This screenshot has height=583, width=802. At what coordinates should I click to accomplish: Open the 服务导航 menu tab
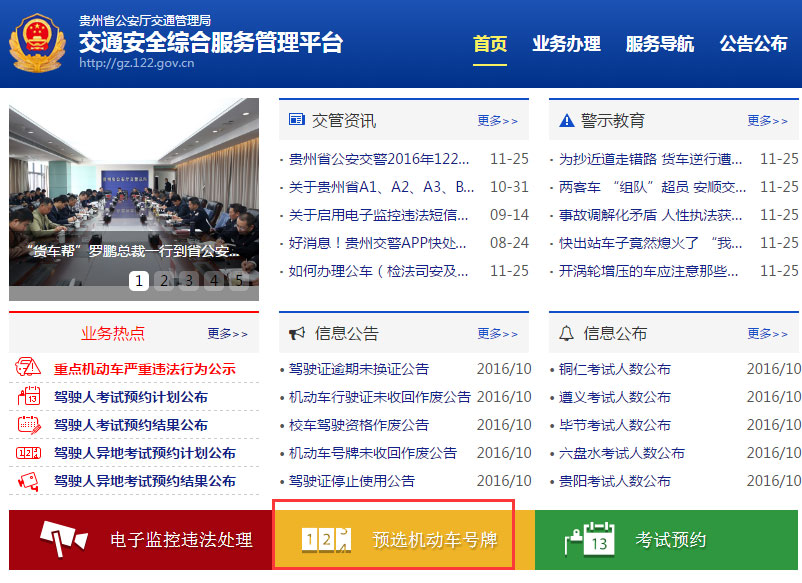(x=659, y=44)
